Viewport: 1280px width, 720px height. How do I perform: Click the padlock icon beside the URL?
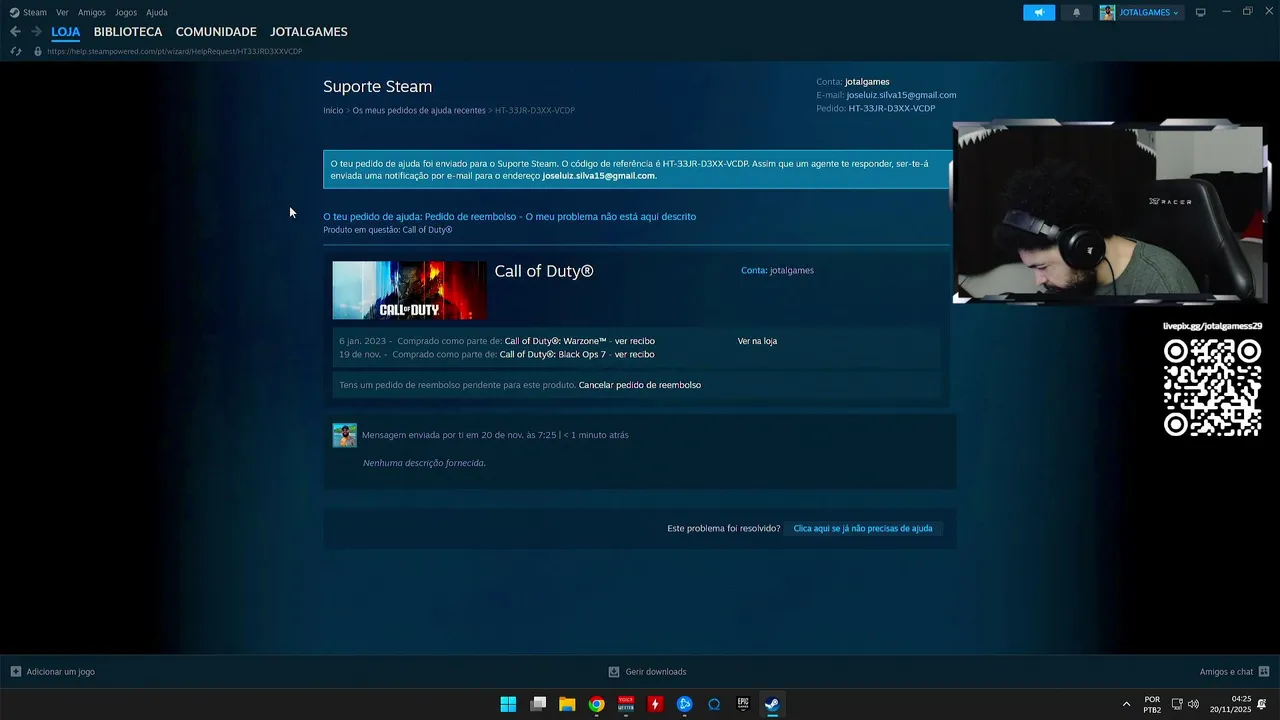tap(38, 51)
